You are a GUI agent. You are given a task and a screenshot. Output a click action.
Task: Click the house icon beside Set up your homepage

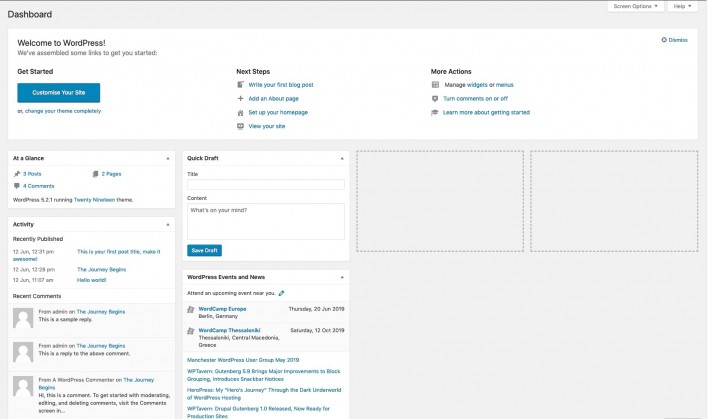[240, 112]
